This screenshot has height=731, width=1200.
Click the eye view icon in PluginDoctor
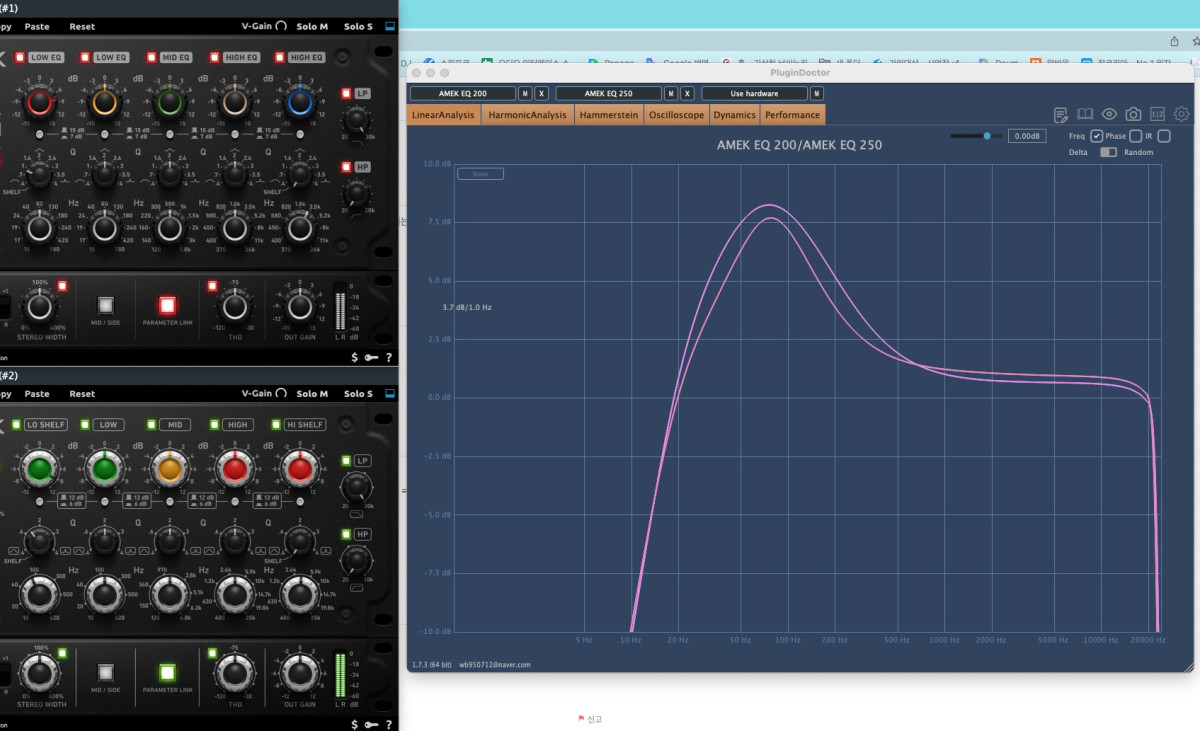[x=1109, y=114]
